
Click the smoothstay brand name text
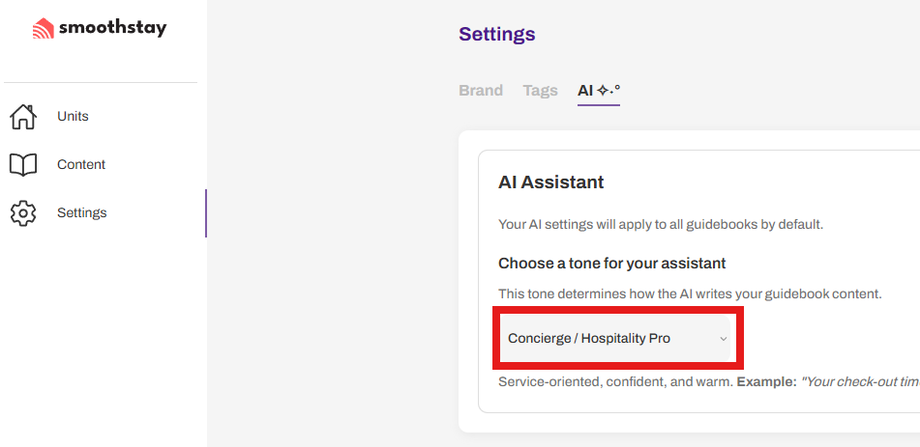112,28
